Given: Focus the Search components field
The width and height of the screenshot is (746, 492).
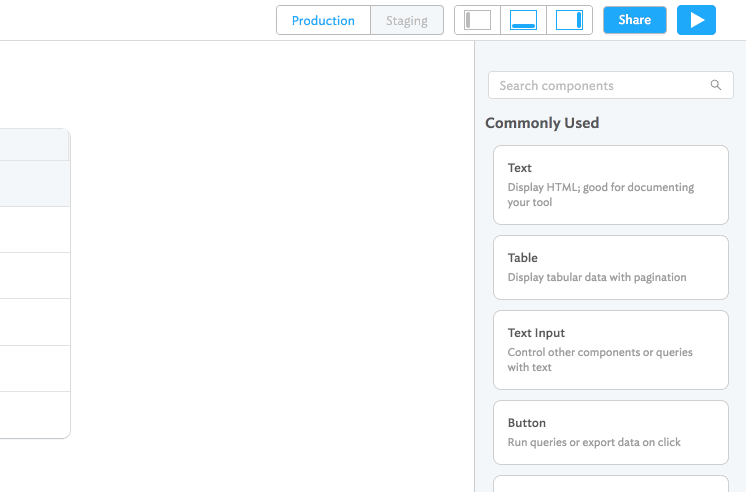Looking at the screenshot, I should [x=600, y=85].
